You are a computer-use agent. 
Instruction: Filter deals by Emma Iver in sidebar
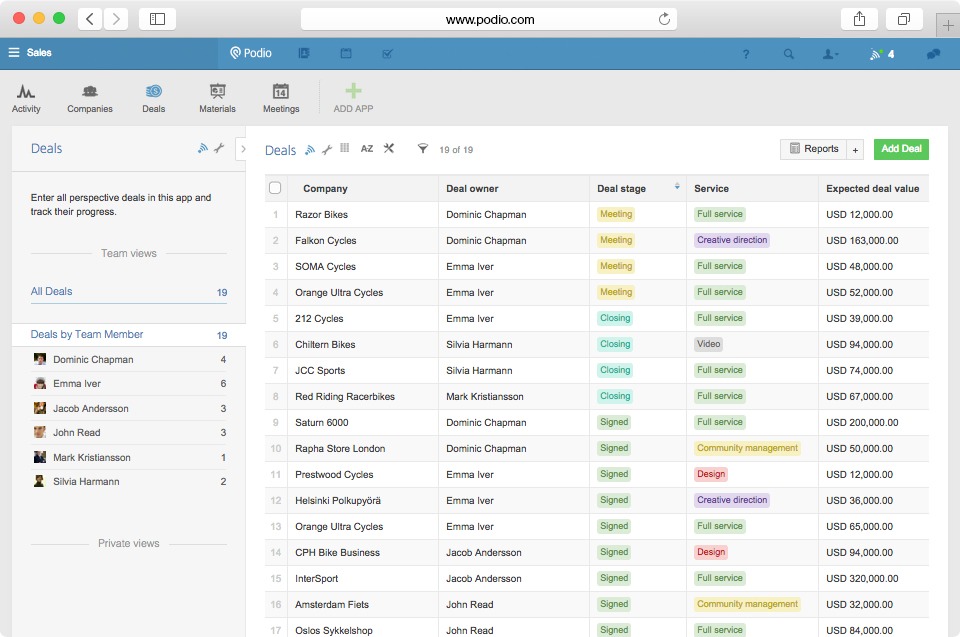pos(77,384)
